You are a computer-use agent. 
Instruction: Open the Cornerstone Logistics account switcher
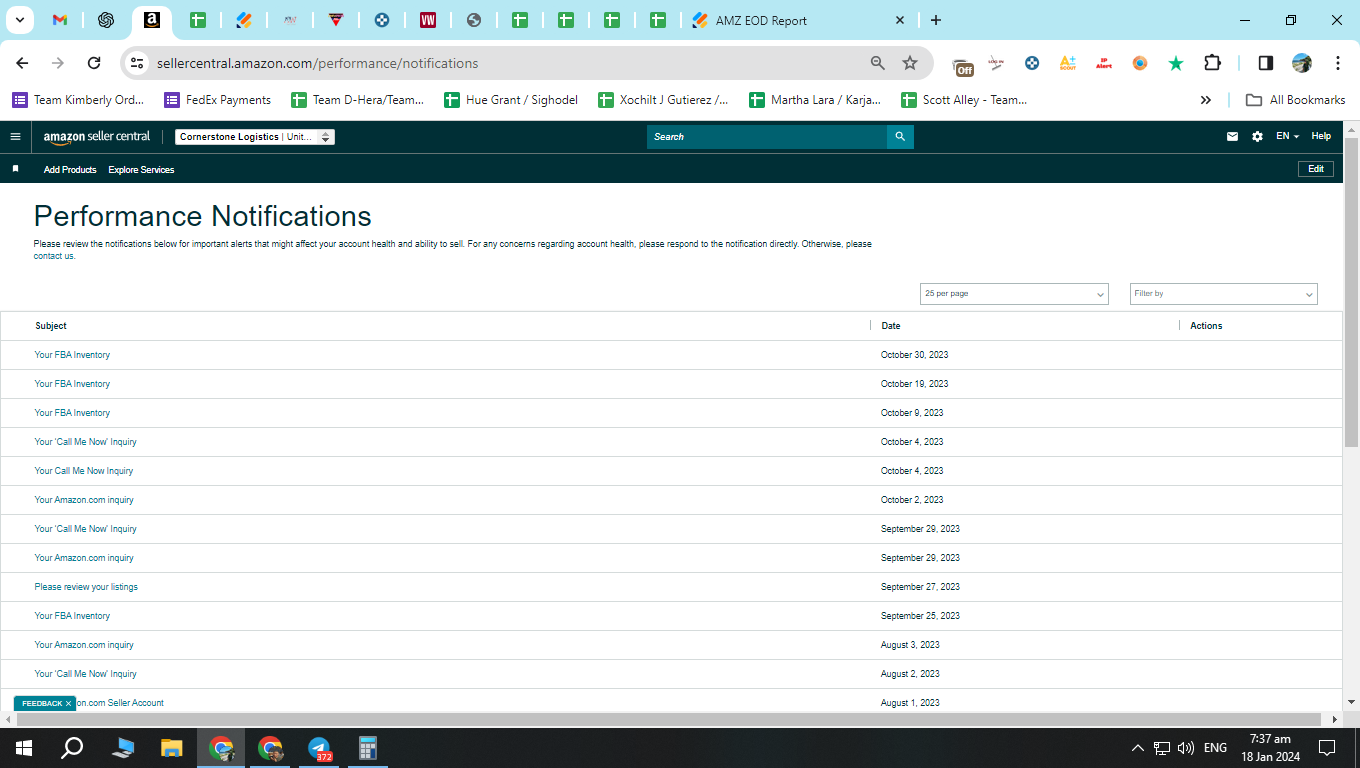click(x=255, y=137)
